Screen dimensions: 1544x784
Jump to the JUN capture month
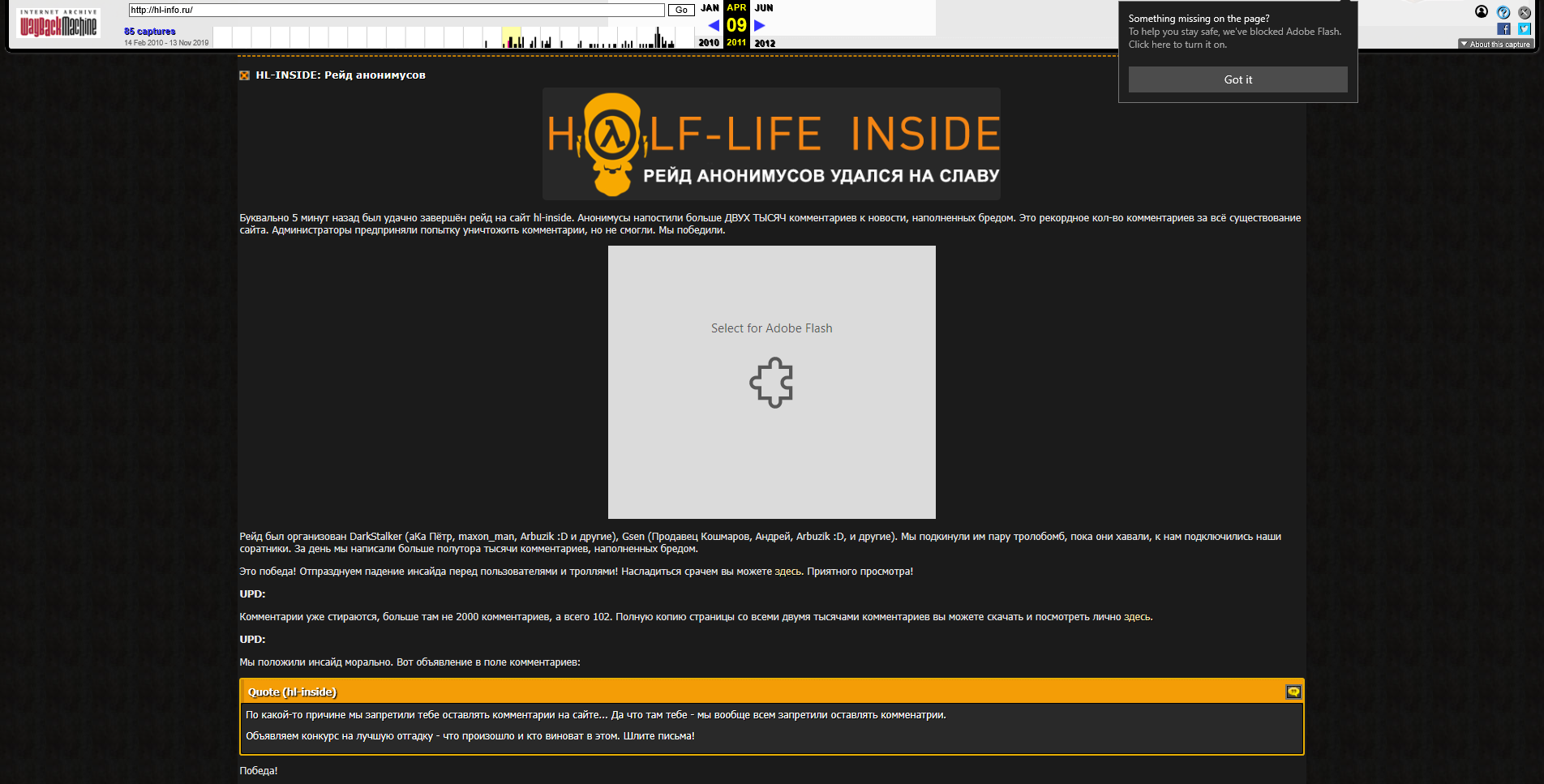coord(764,8)
